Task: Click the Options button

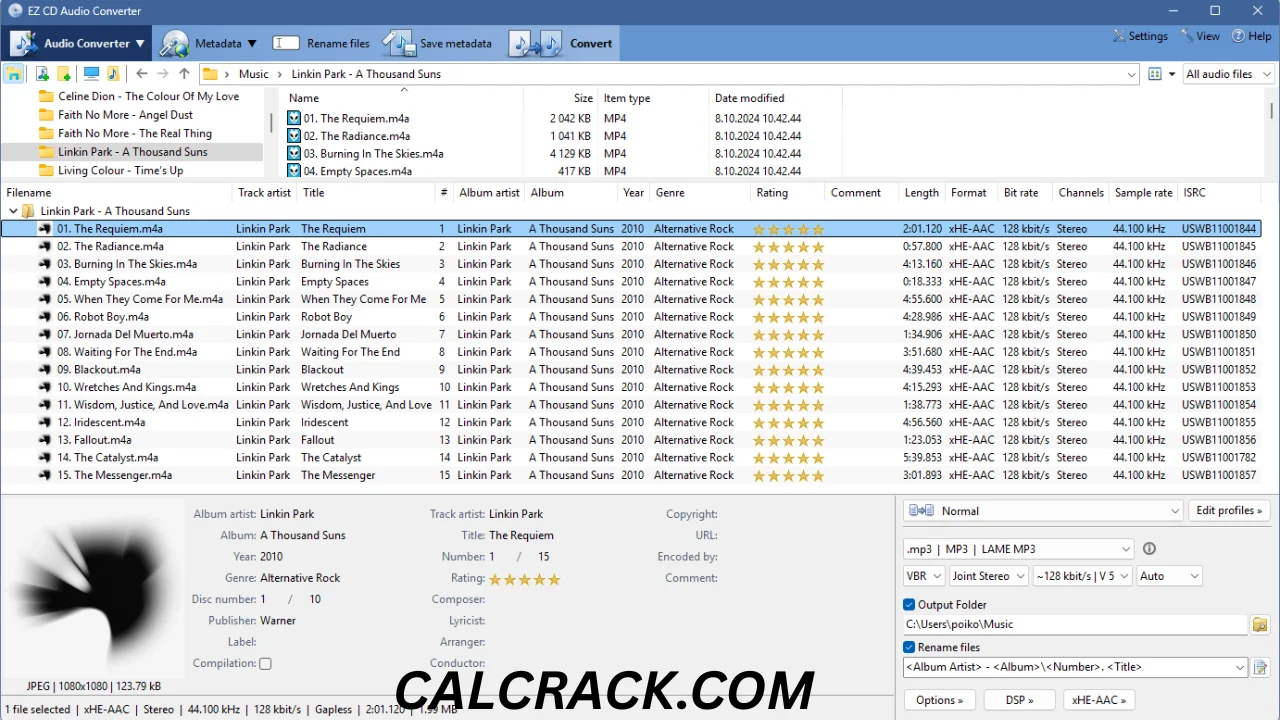Action: click(940, 700)
